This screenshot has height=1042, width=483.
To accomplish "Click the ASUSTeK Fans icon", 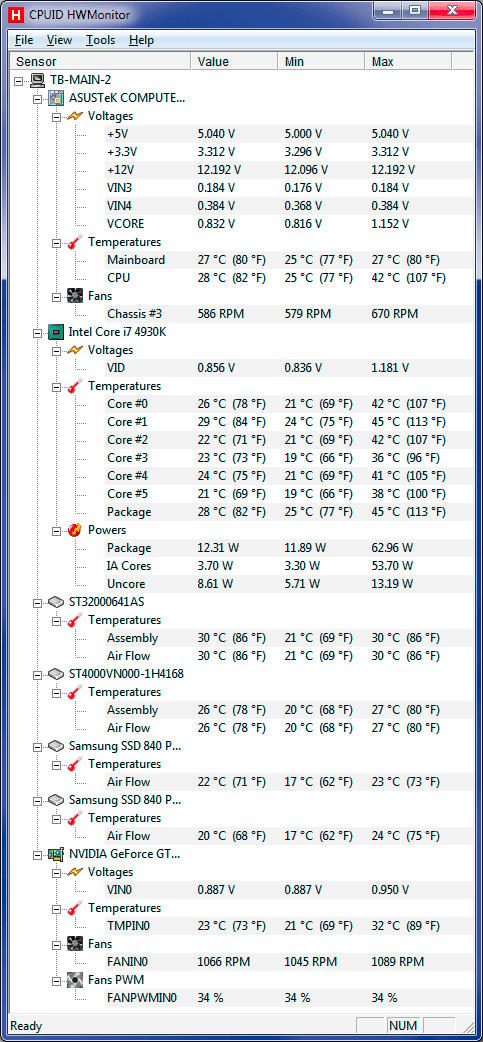I will pos(75,296).
